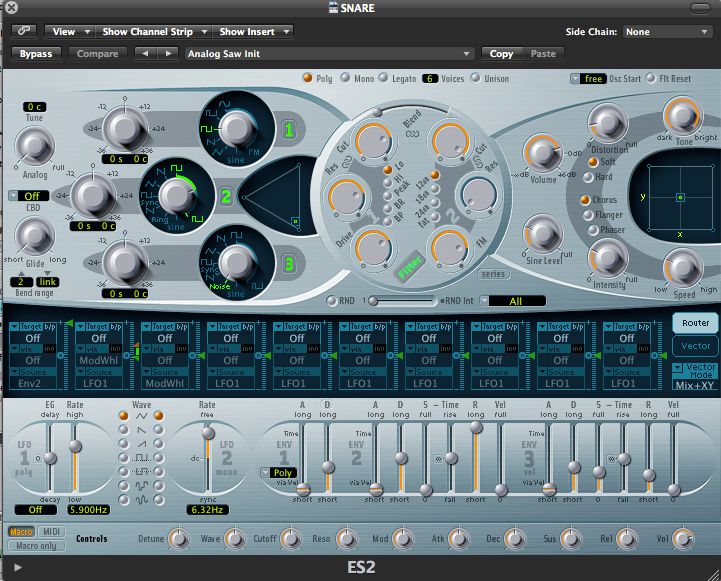Viewport: 721px width, 581px height.
Task: Open the View dropdown menu
Action: pyautogui.click(x=70, y=32)
